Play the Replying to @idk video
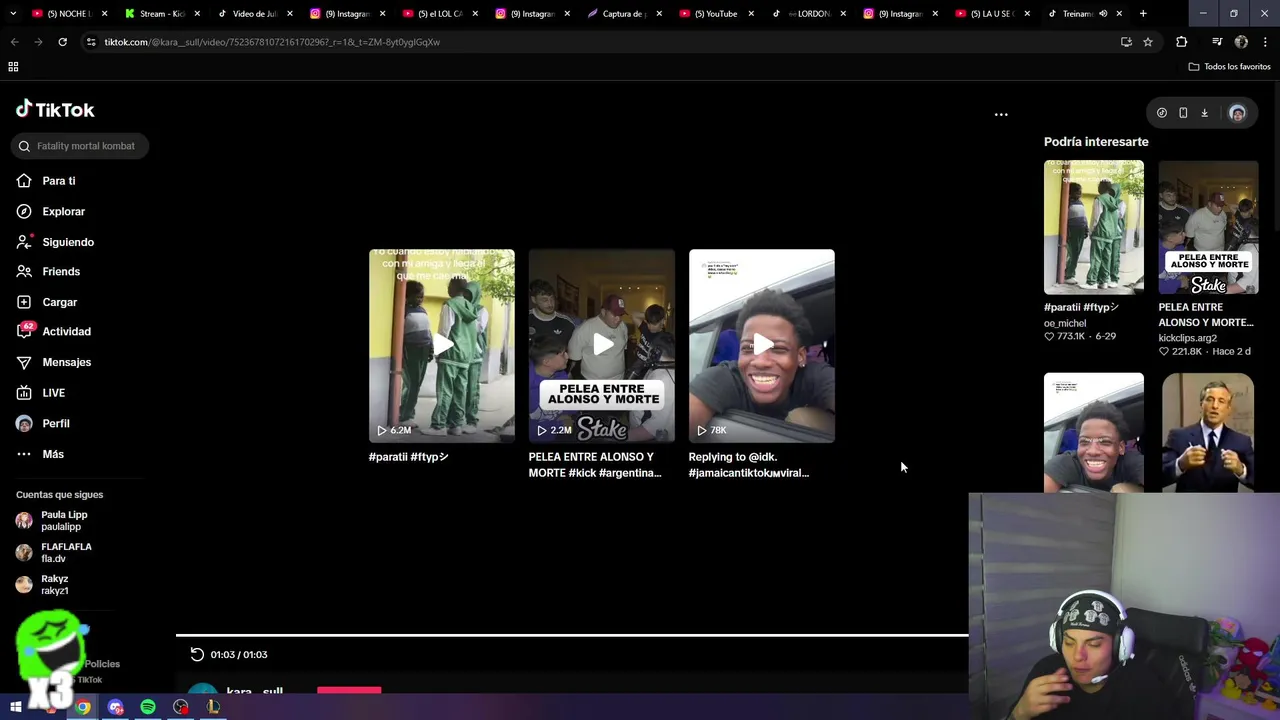1280x720 pixels. pyautogui.click(x=762, y=345)
